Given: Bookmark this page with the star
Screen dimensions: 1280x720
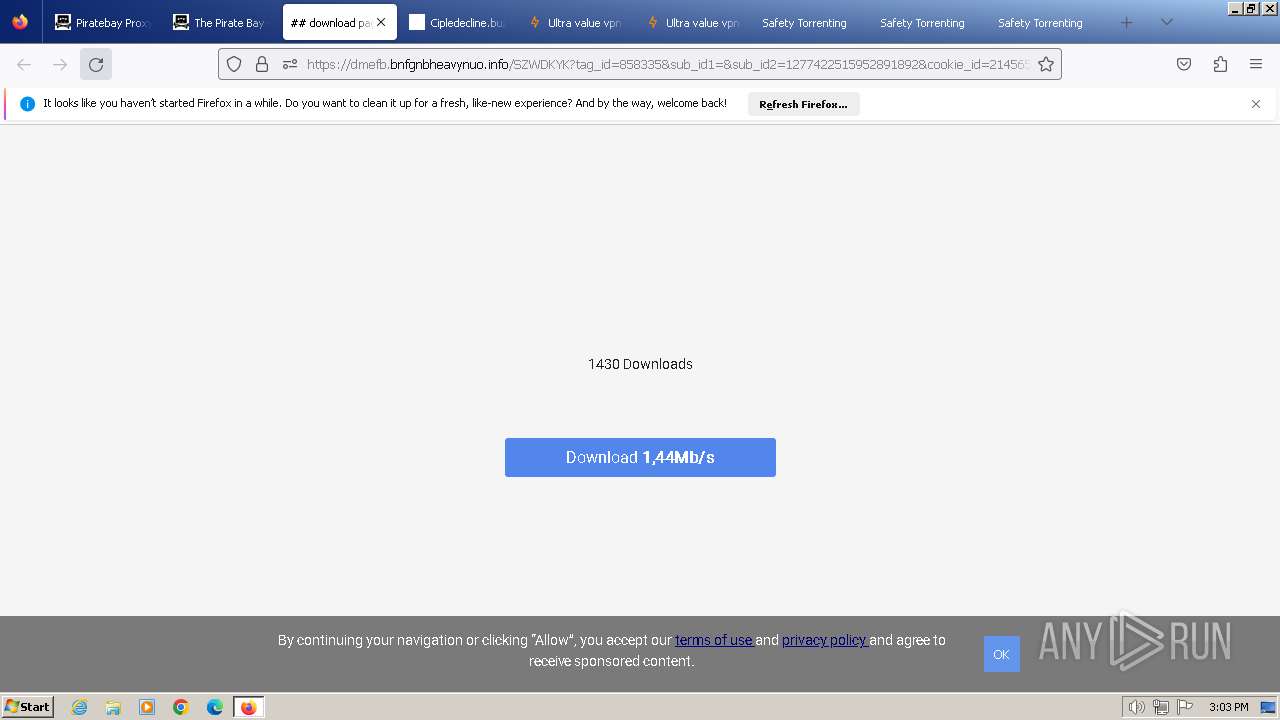Looking at the screenshot, I should [1046, 64].
